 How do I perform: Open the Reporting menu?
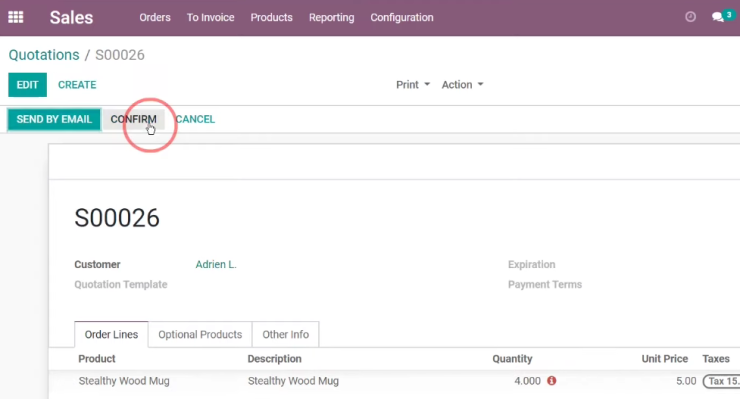[x=331, y=17]
